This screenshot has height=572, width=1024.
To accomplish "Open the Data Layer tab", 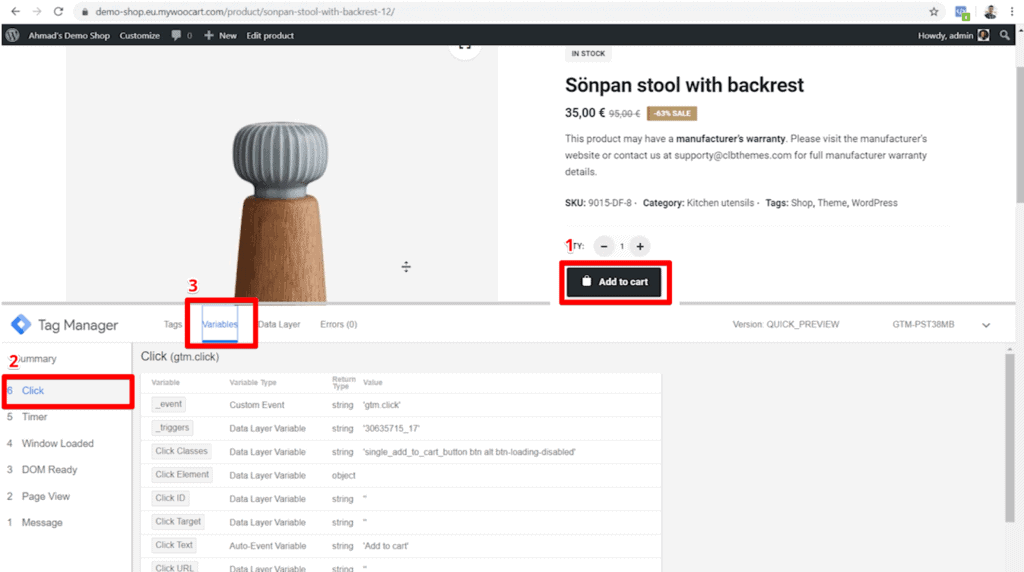I will [279, 324].
